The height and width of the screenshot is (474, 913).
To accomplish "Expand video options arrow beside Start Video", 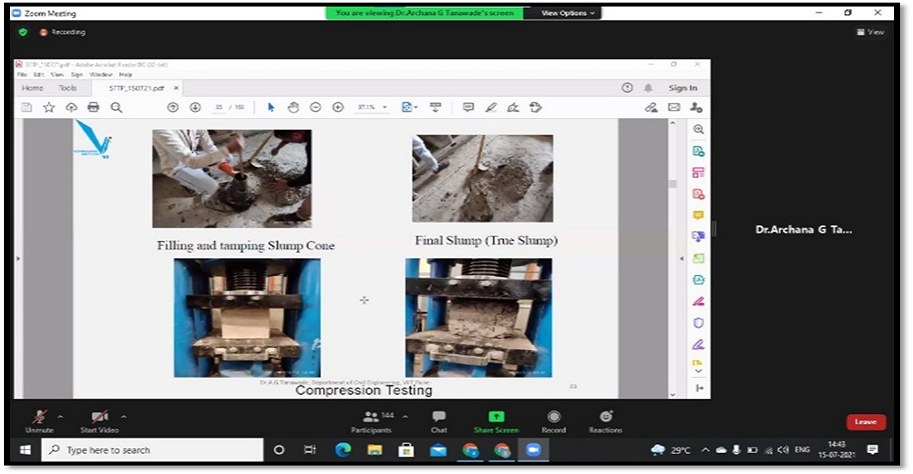I will point(124,416).
